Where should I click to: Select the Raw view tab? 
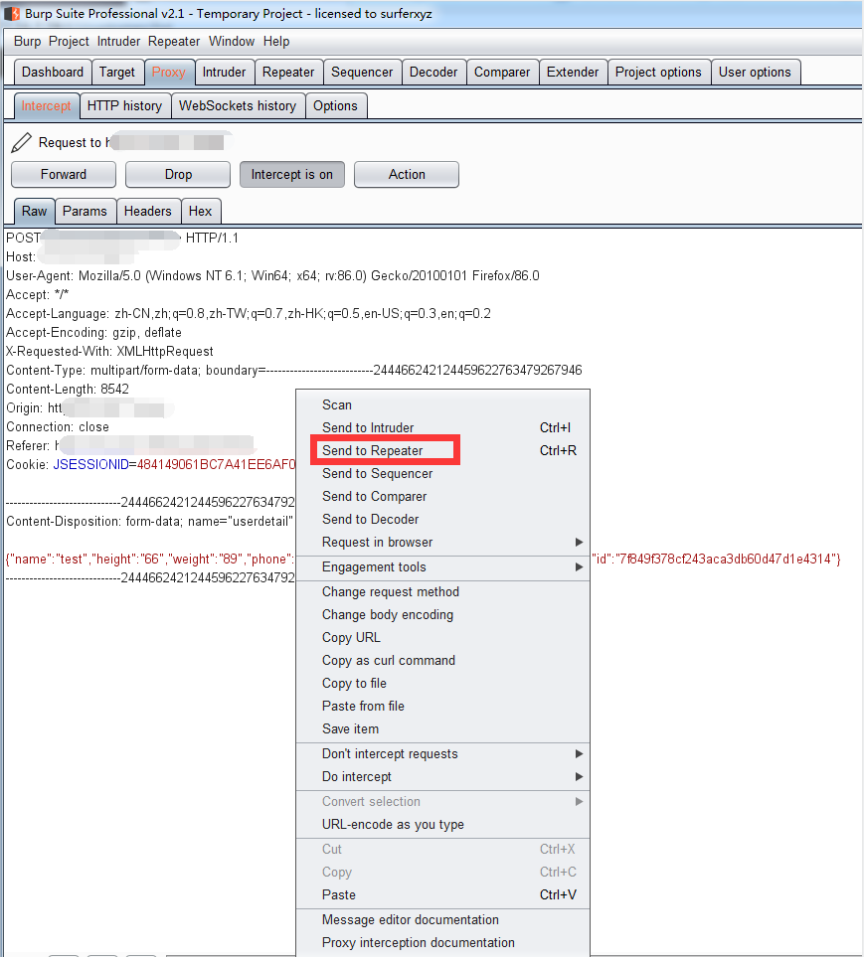tap(34, 211)
